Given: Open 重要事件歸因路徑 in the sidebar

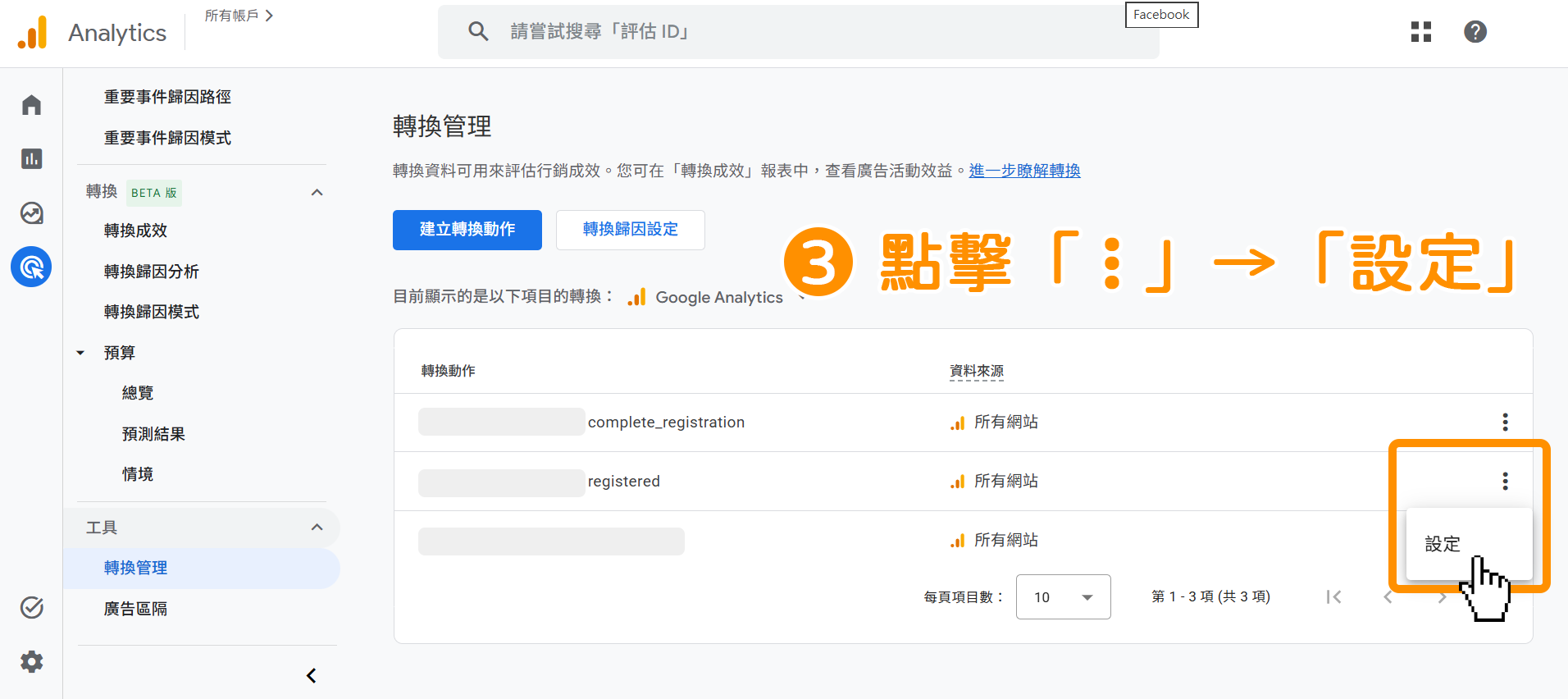Looking at the screenshot, I should pos(167,97).
